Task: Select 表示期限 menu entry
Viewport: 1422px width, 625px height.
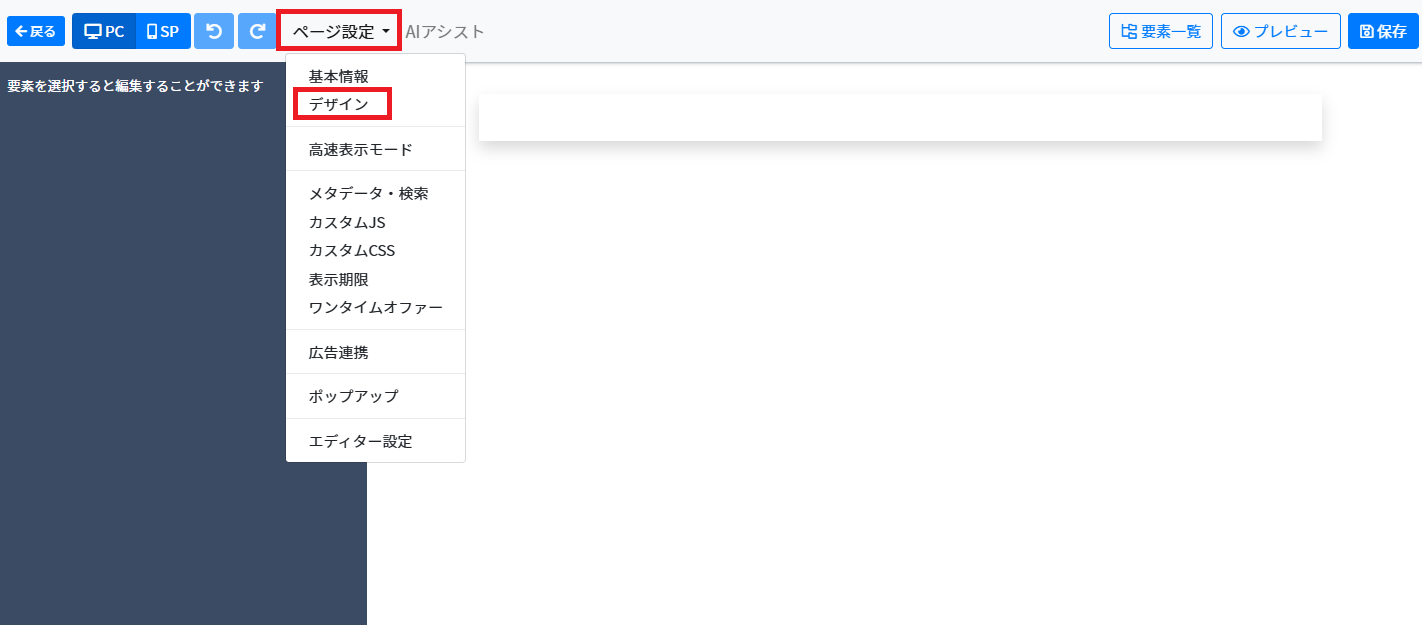Action: pyautogui.click(x=339, y=279)
